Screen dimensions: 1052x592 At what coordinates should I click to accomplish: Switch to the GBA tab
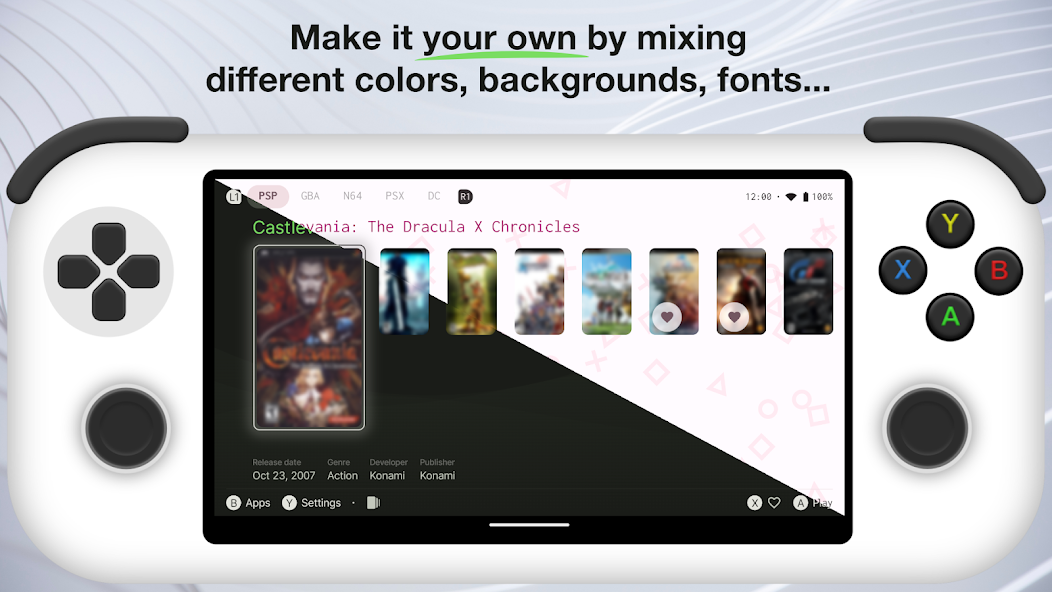[x=310, y=196]
